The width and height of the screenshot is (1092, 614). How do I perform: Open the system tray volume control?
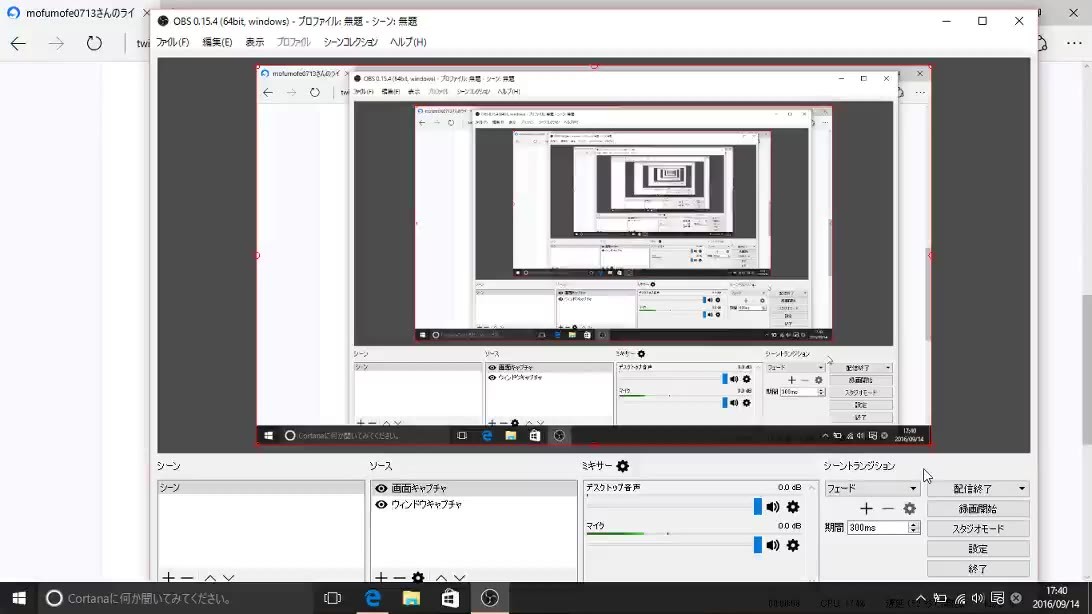coord(978,598)
